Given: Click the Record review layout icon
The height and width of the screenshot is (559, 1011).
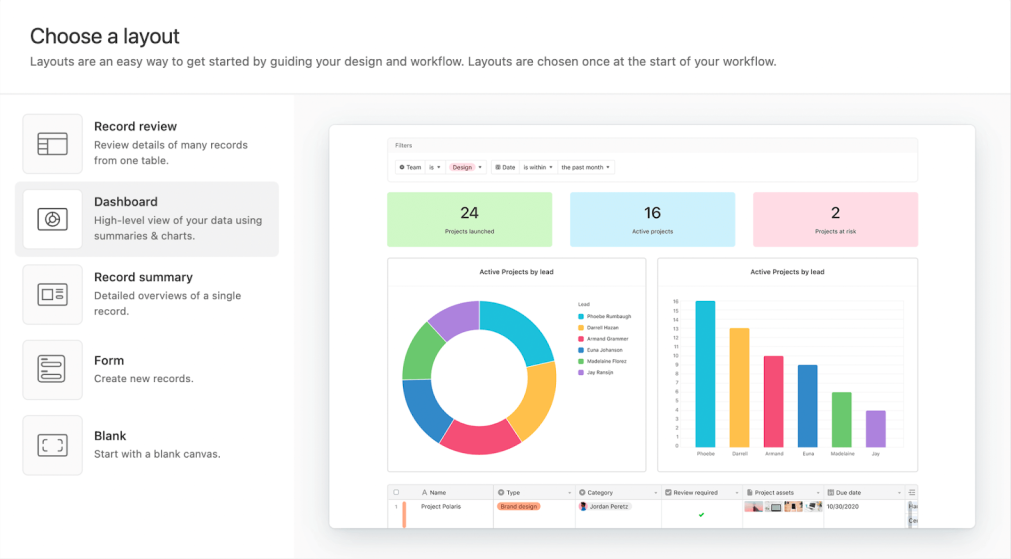Looking at the screenshot, I should (x=52, y=144).
